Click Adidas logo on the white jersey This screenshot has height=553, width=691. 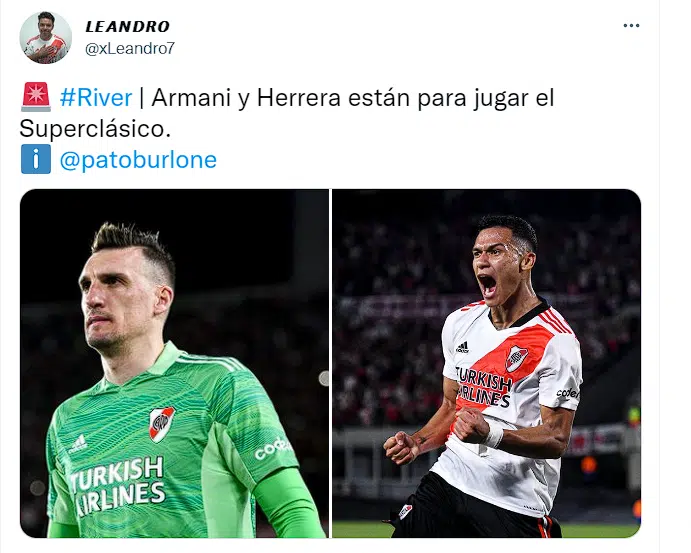tap(462, 347)
